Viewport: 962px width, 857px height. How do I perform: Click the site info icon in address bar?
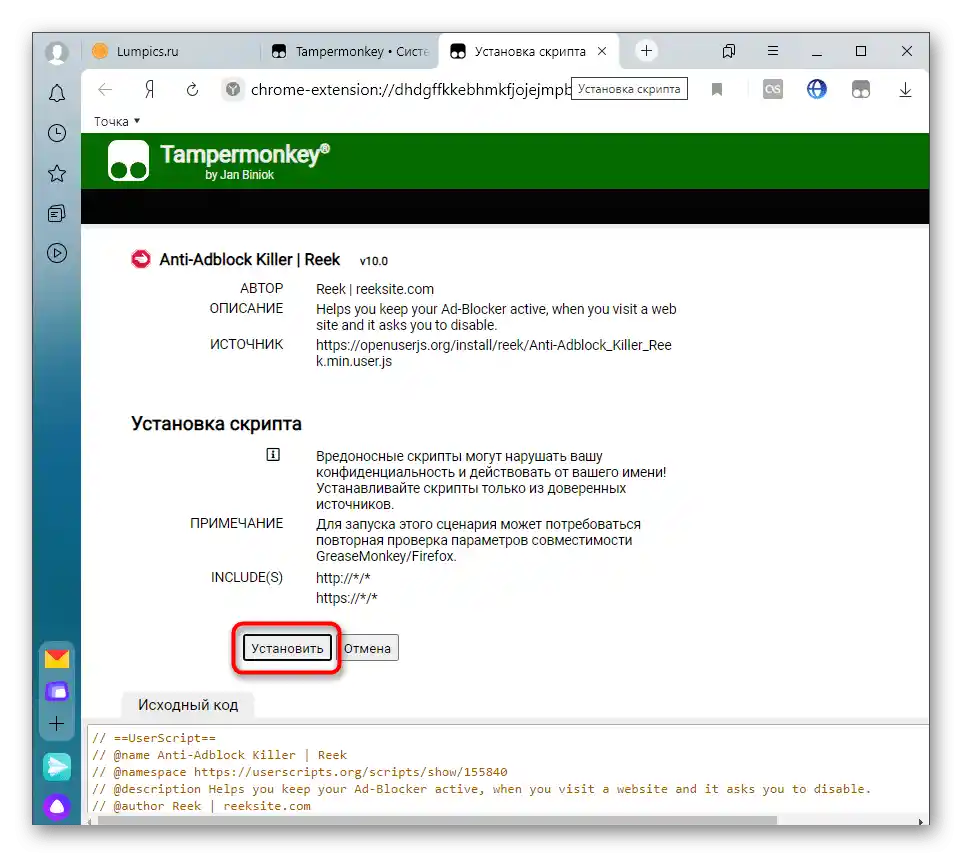click(x=233, y=90)
